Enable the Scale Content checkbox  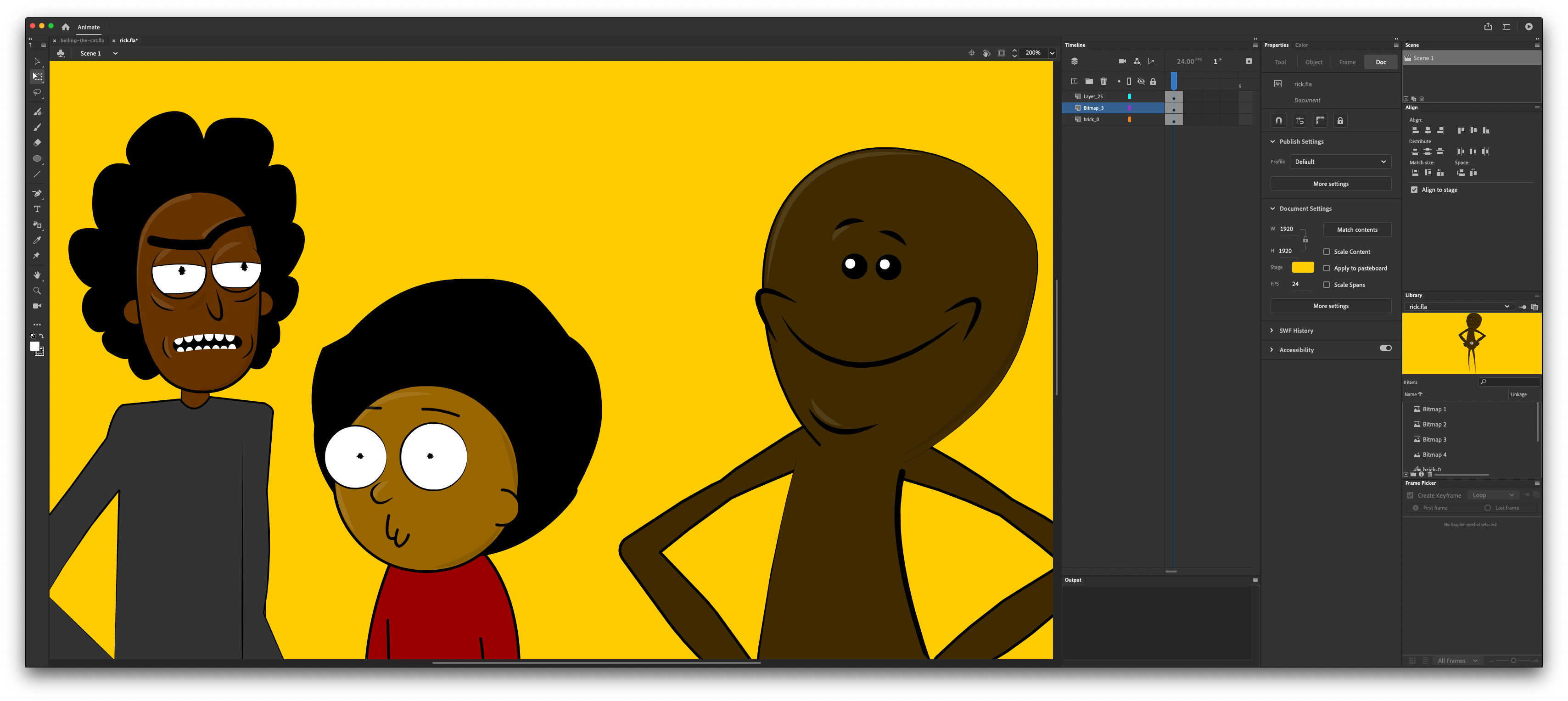click(x=1327, y=252)
